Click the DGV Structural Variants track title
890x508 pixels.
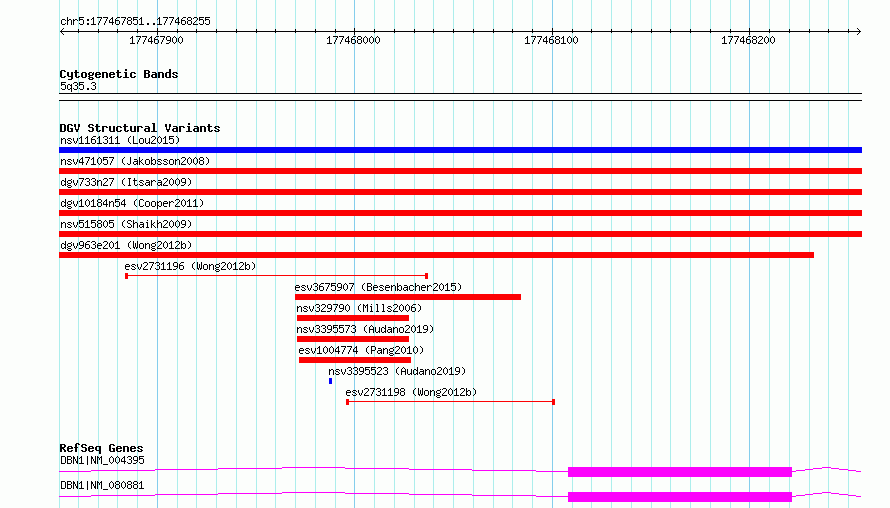(x=140, y=128)
